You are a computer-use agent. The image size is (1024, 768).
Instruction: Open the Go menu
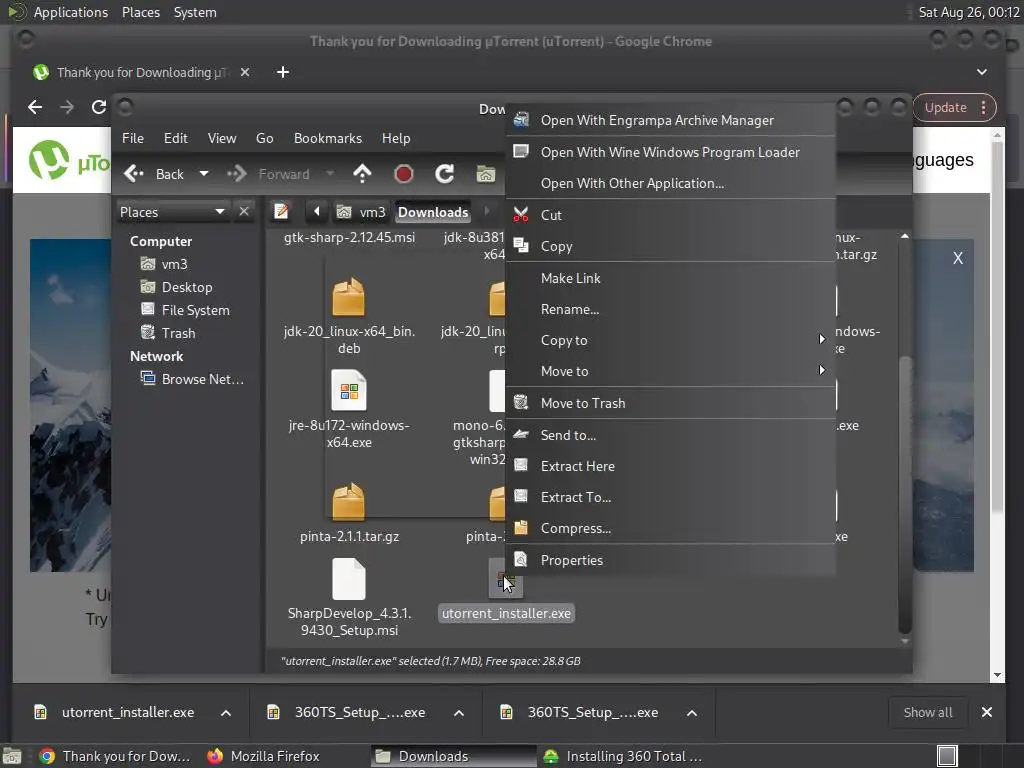pyautogui.click(x=264, y=138)
